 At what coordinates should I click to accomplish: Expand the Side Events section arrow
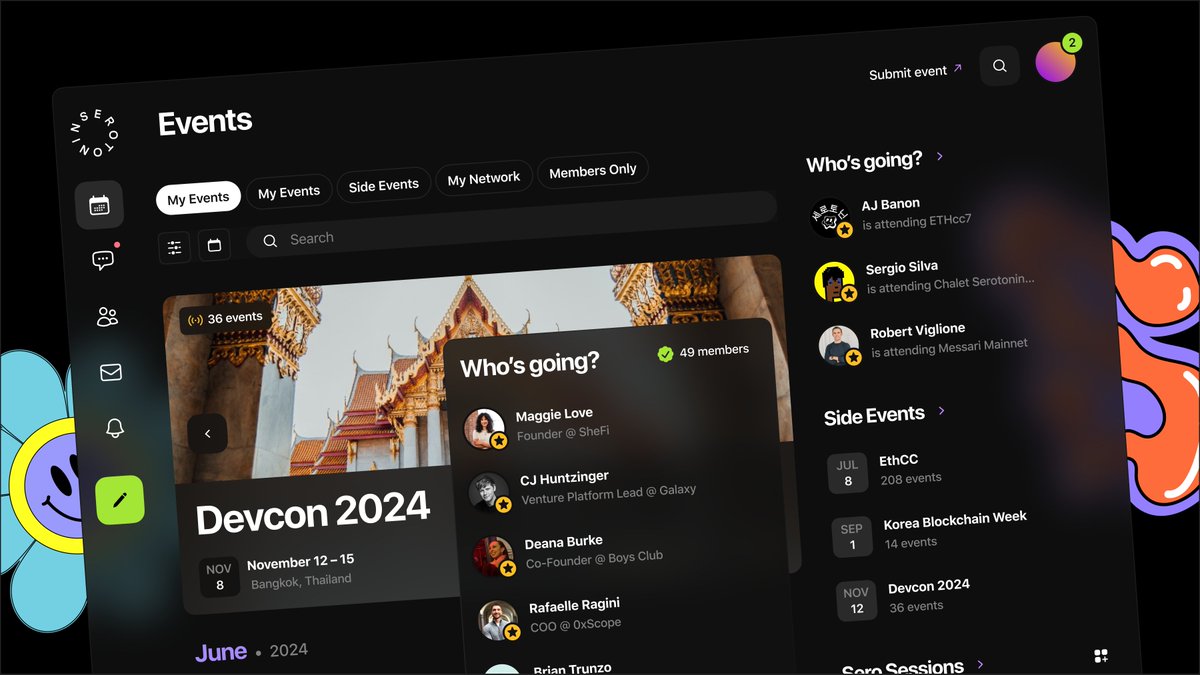click(x=941, y=411)
